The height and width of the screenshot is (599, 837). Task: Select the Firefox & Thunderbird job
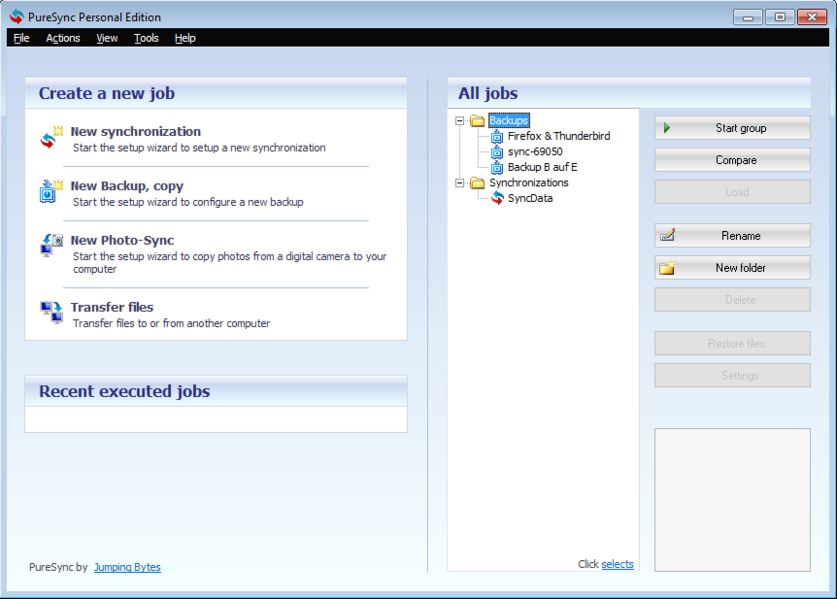pos(558,136)
